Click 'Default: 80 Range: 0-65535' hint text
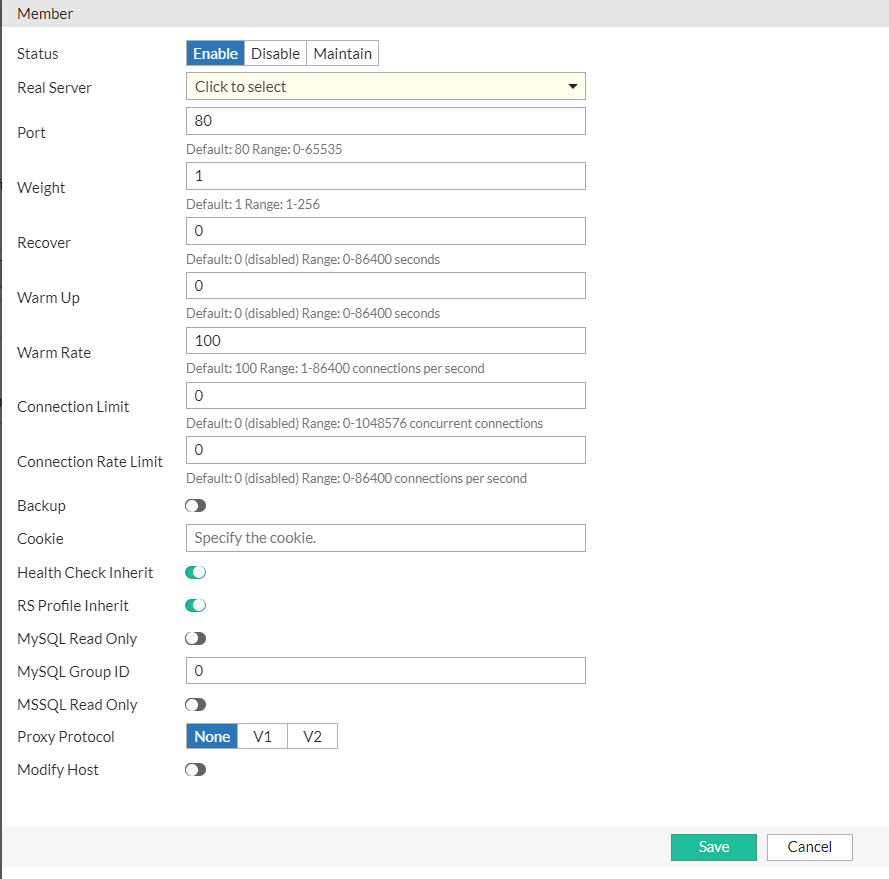Viewport: 889px width, 879px height. pos(264,149)
